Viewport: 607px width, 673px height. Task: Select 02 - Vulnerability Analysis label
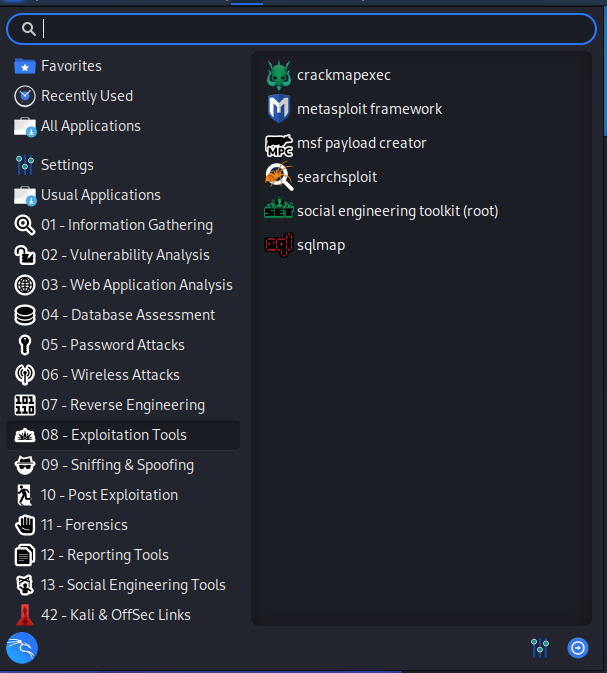pyautogui.click(x=125, y=255)
